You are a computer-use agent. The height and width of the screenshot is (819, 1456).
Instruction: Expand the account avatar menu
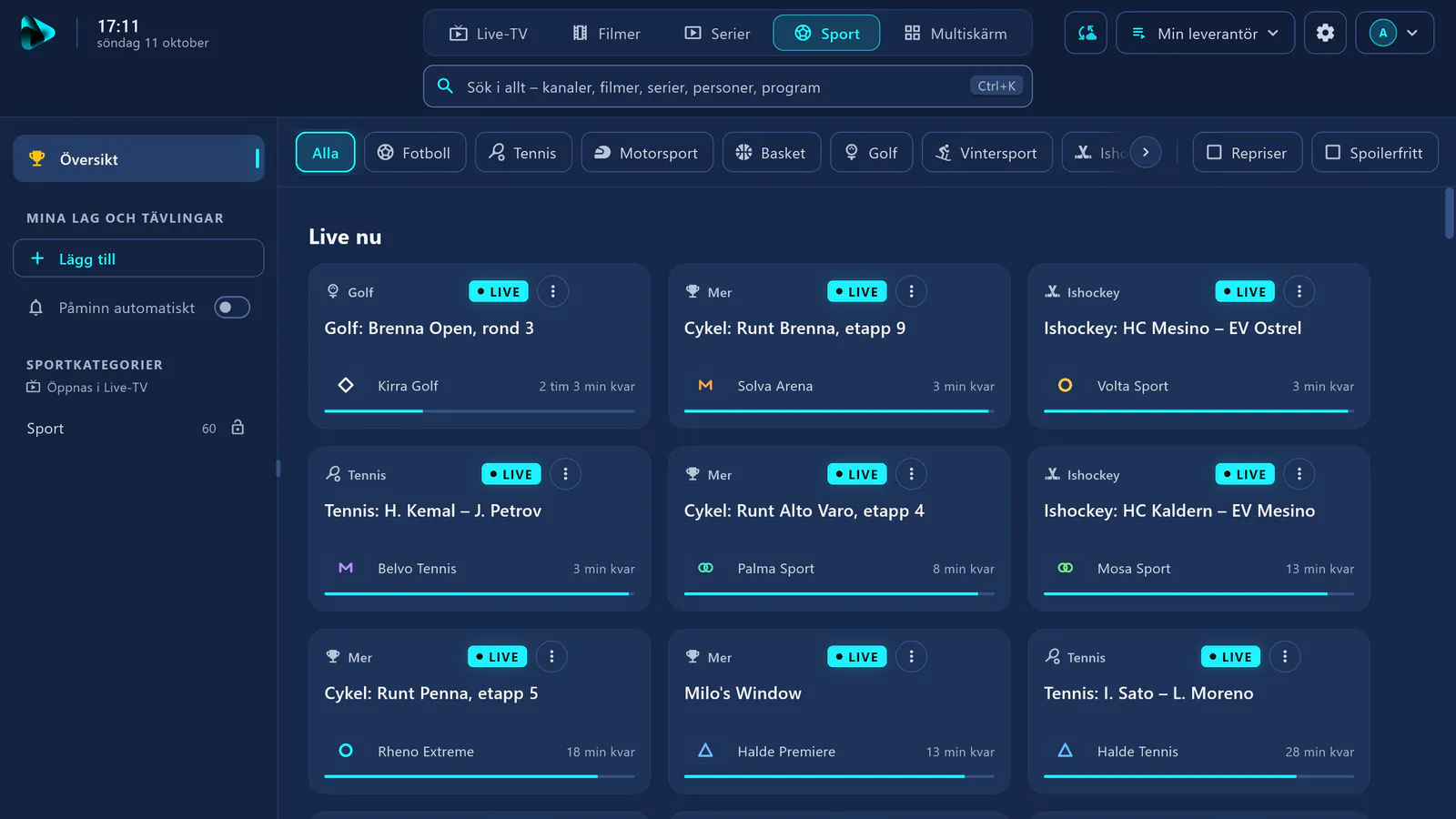[x=1394, y=33]
